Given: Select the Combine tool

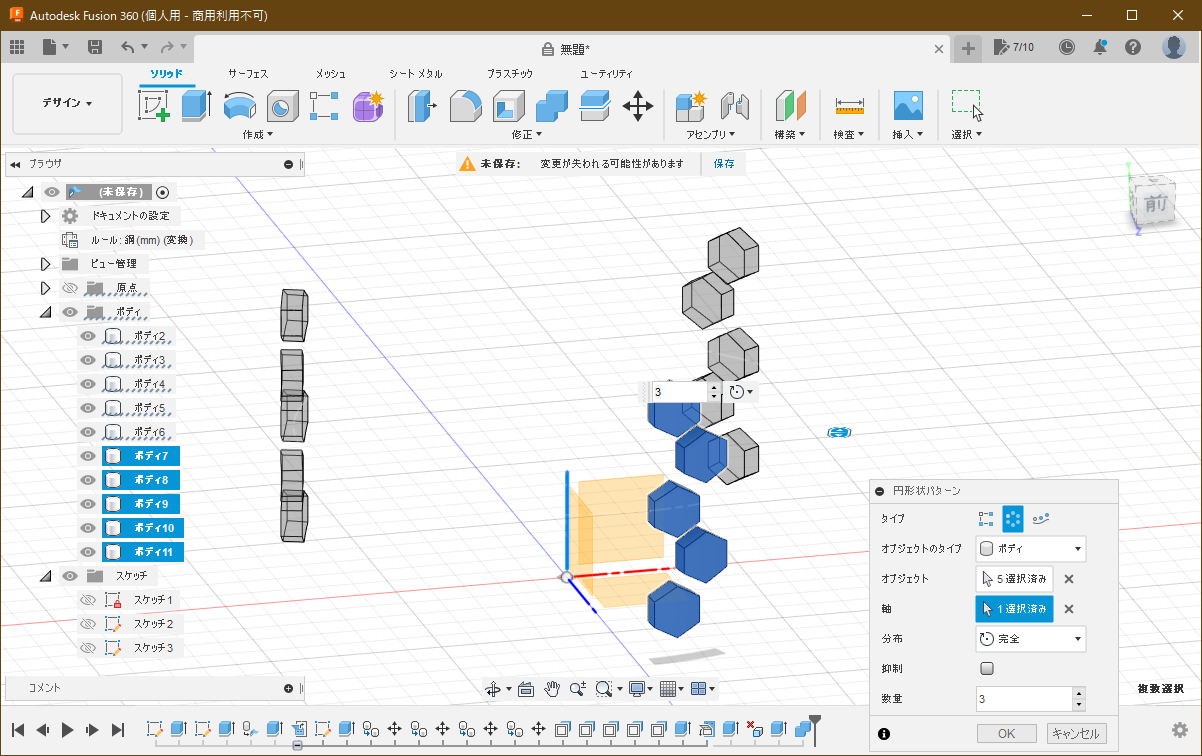Looking at the screenshot, I should point(552,105).
